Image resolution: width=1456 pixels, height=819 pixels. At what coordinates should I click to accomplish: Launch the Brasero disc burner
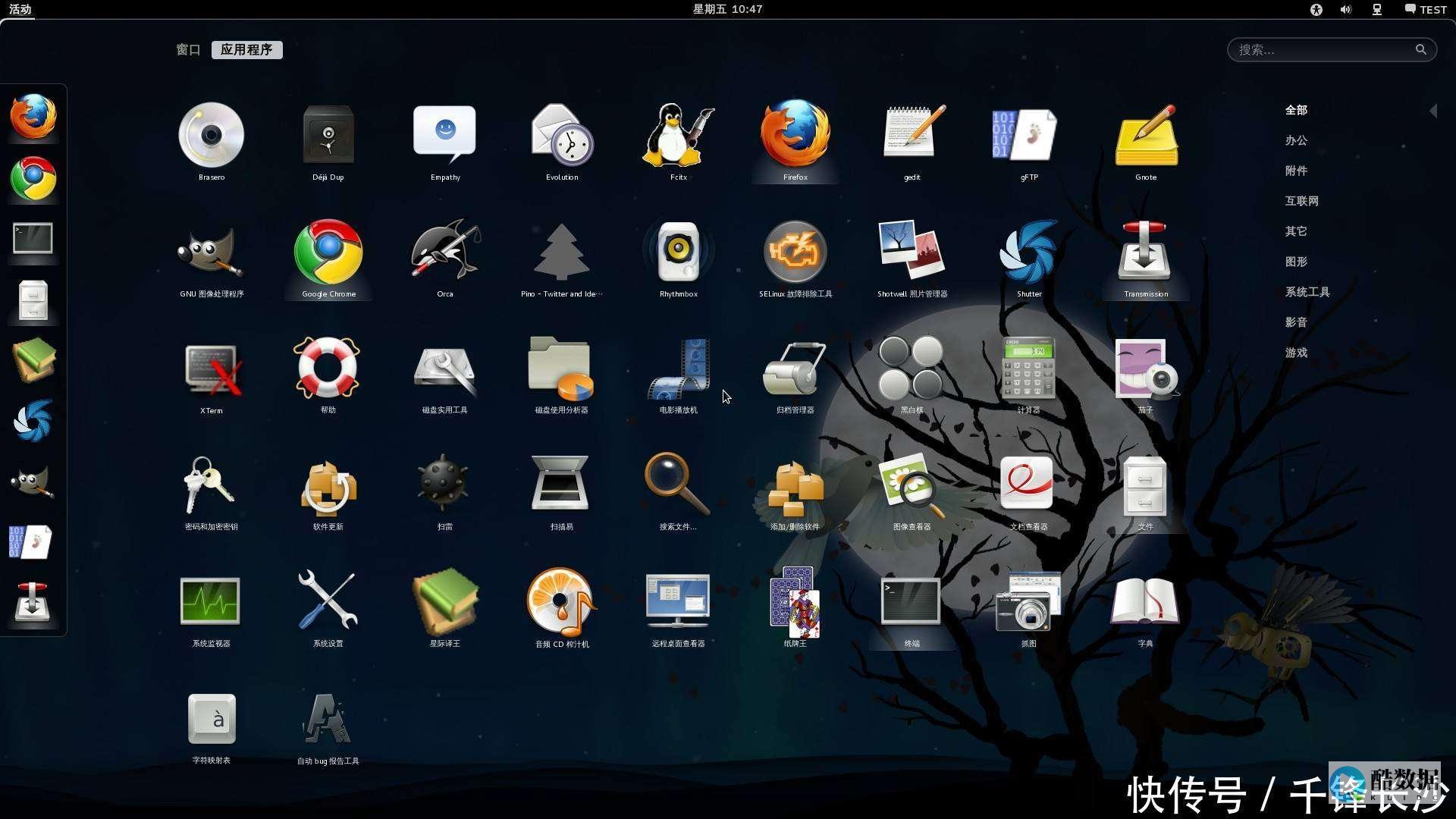tap(212, 142)
